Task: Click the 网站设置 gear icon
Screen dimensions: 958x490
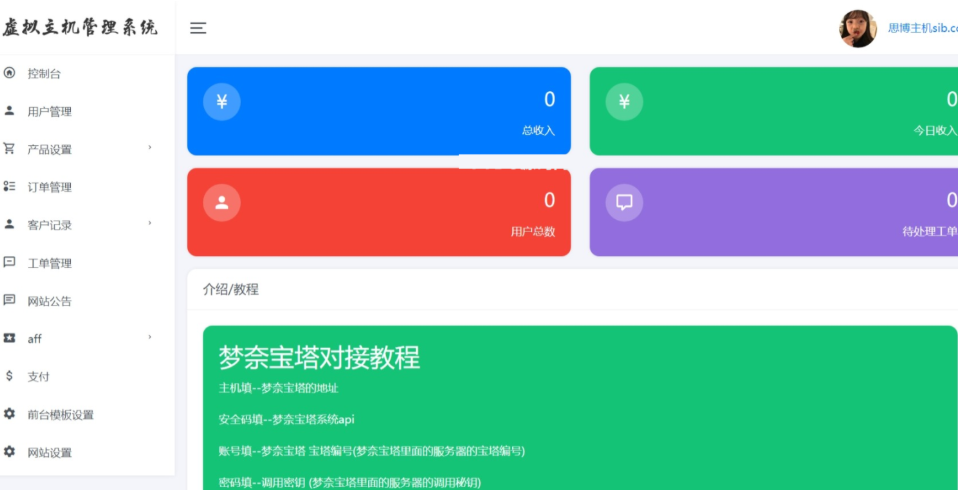Action: coord(9,452)
